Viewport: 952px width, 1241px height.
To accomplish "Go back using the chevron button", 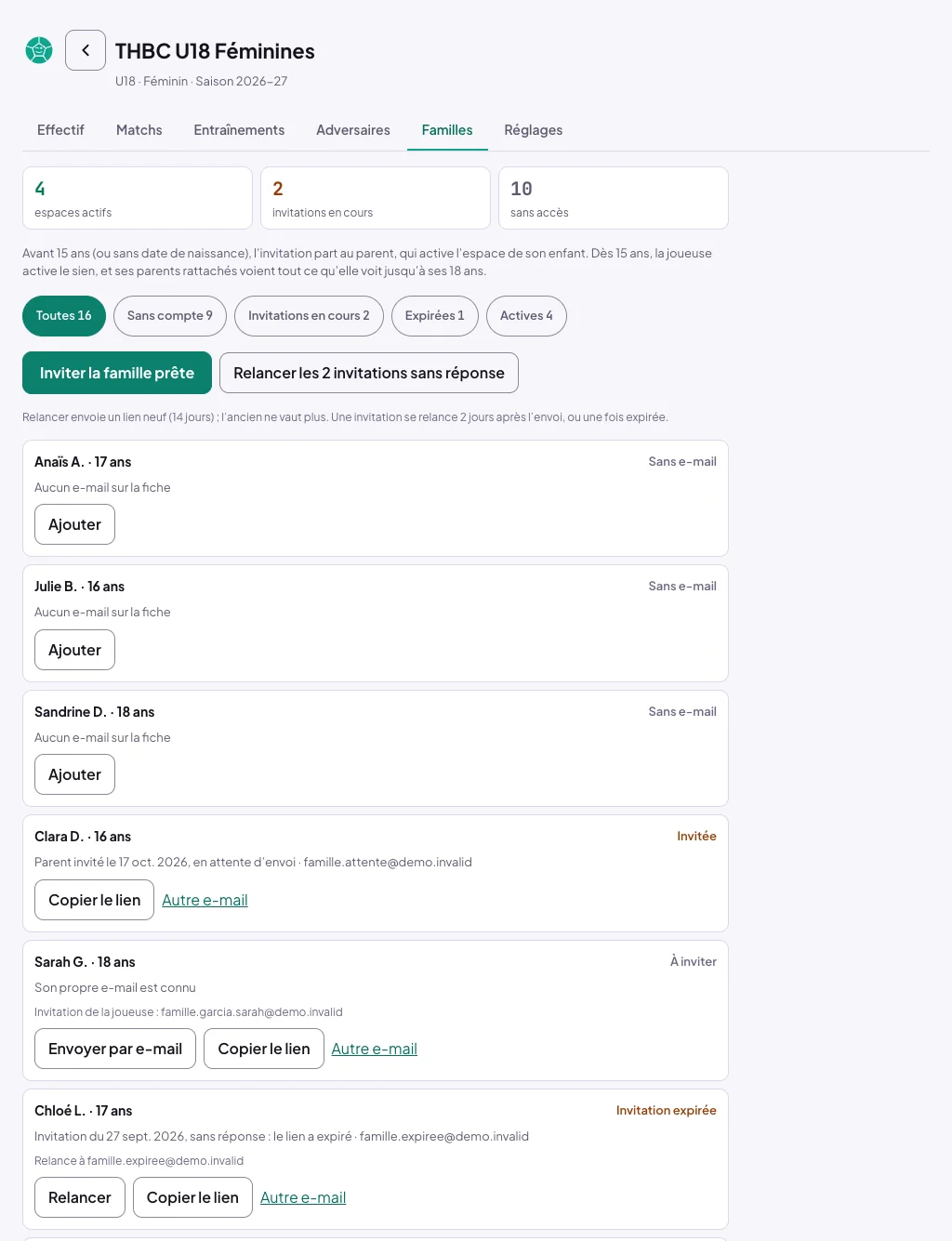I will coord(86,50).
